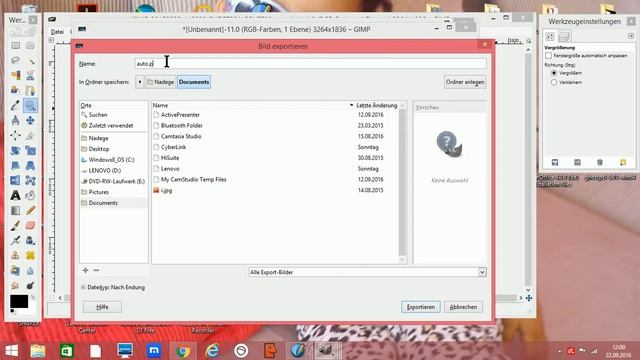Select the Bucket Fill tool

click(30, 196)
